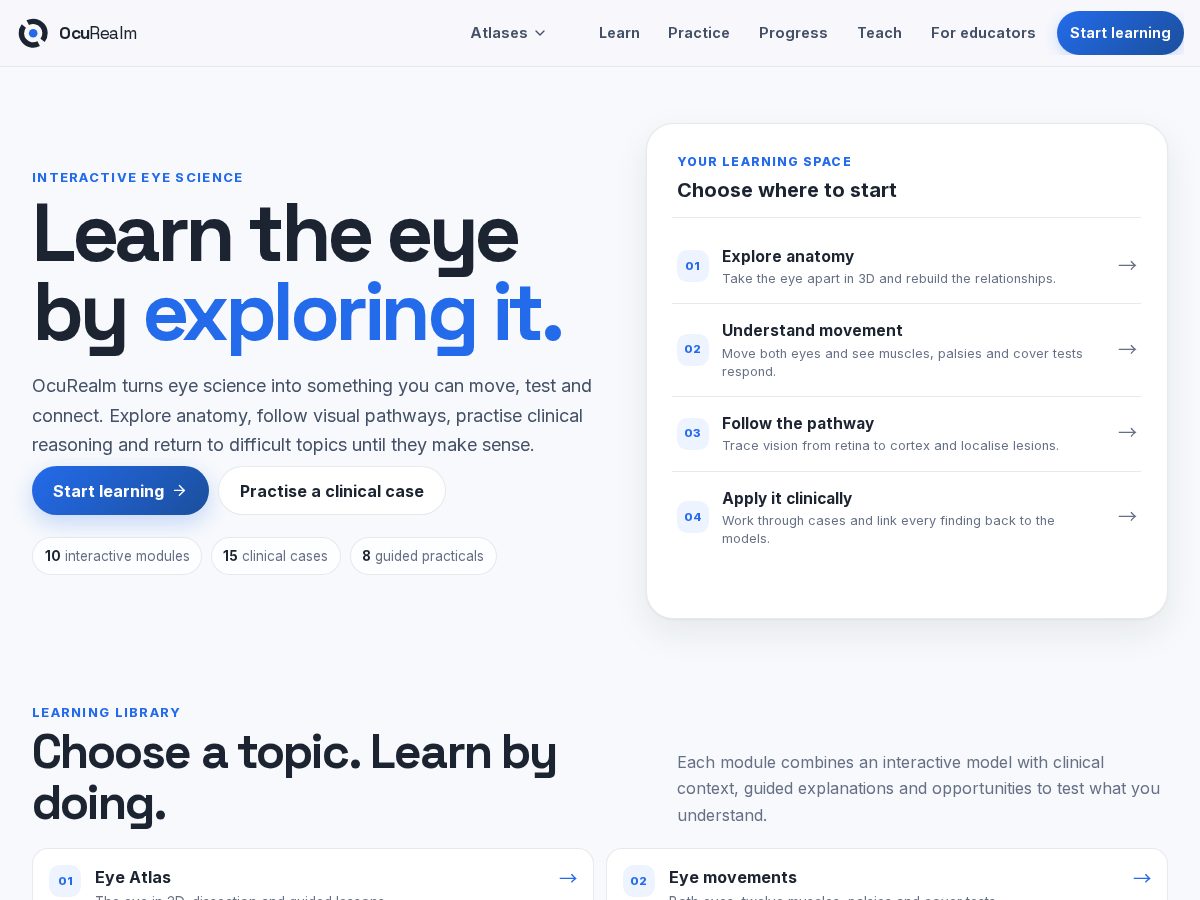Open the Eye movements module card
Screen dimensions: 1200x900
tap(887, 875)
